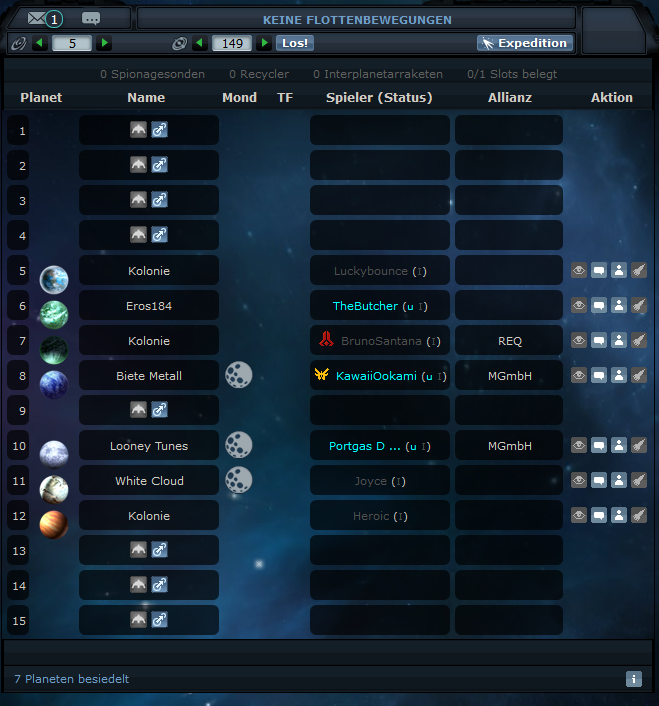Colonize position 1 with colony ship icon
This screenshot has width=659, height=706.
138,130
